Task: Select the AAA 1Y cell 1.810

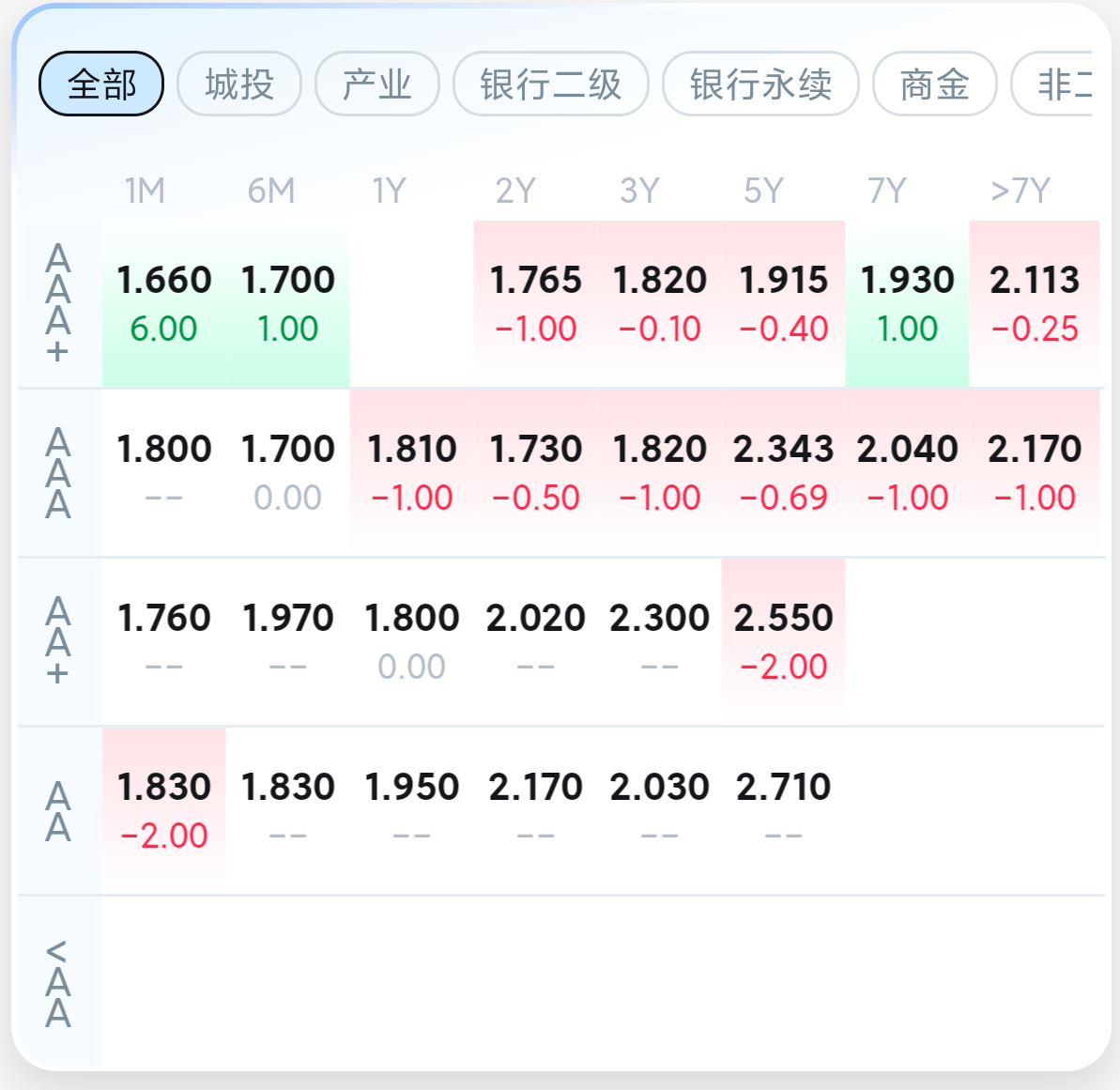Action: pos(412,473)
